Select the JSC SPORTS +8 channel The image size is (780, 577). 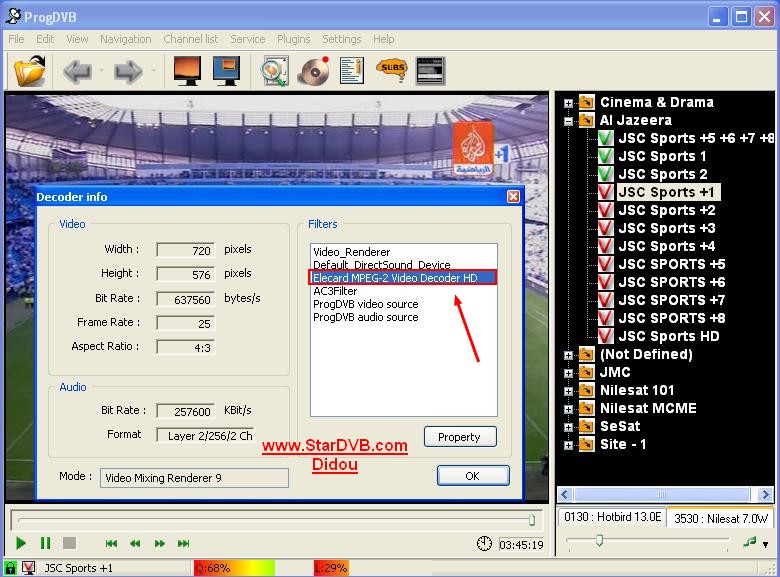[x=672, y=318]
